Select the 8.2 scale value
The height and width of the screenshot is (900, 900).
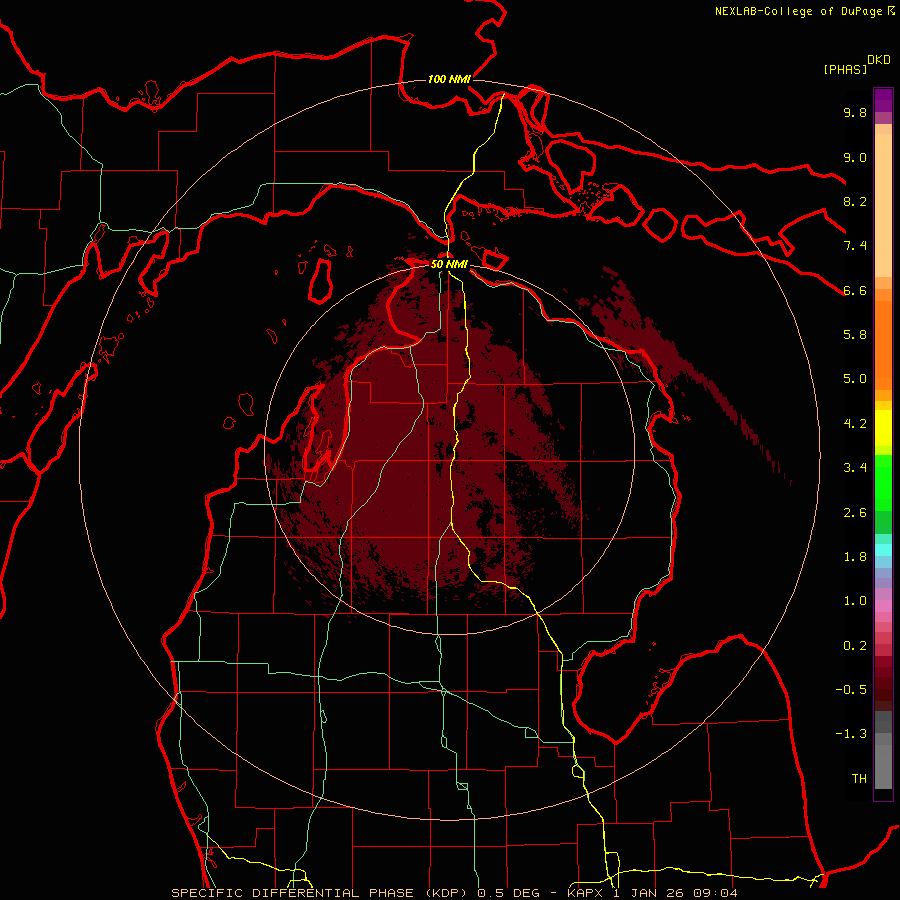[855, 201]
